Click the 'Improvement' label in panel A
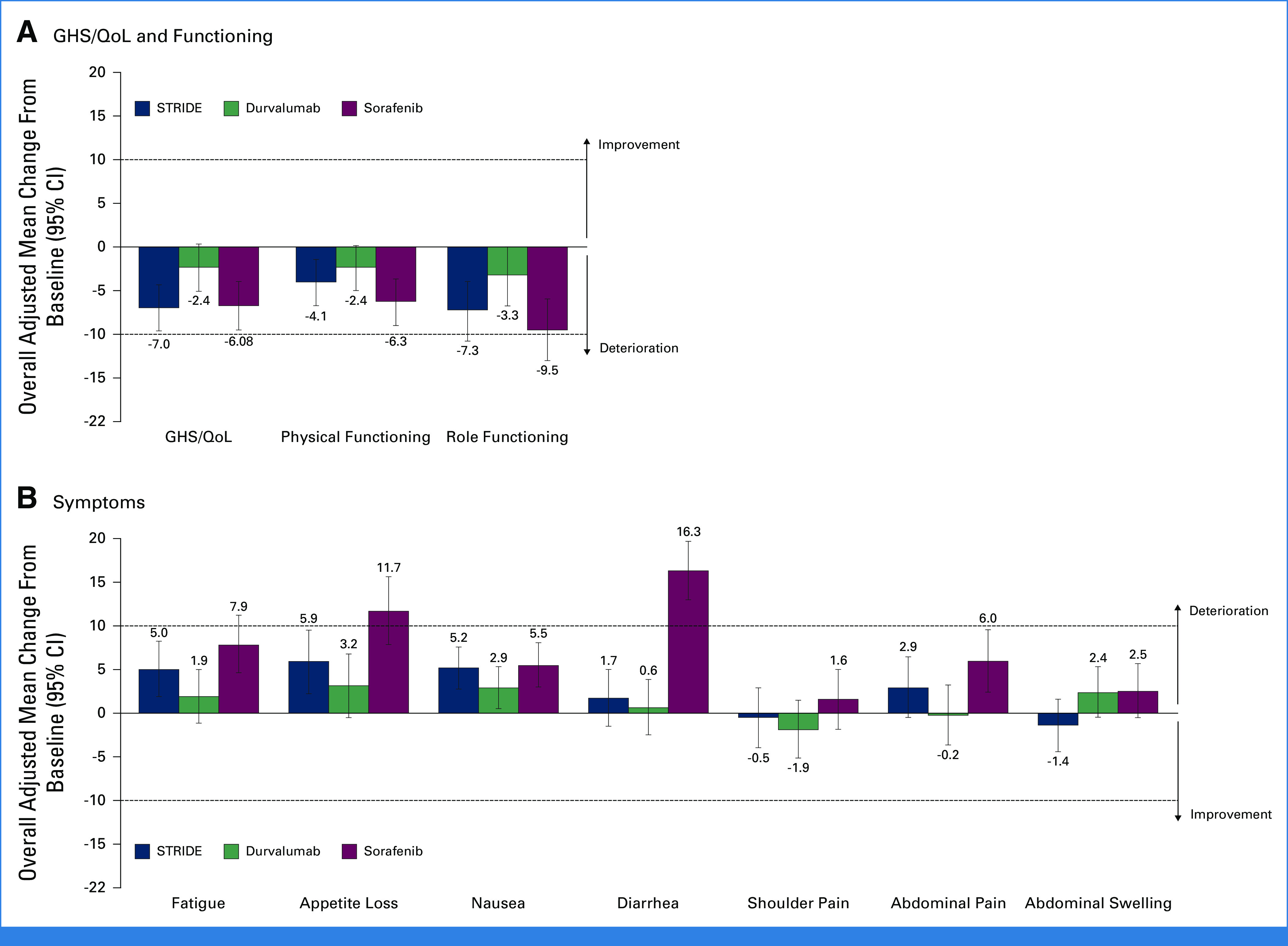This screenshot has height=946, width=1288. 639,145
